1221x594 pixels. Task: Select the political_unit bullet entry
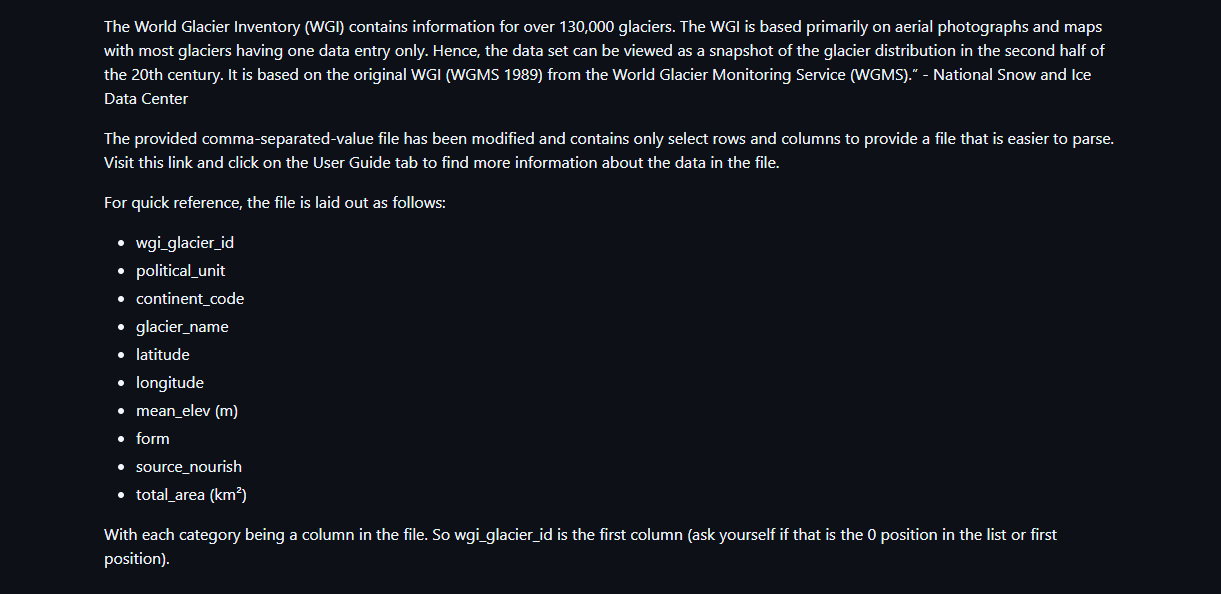181,271
